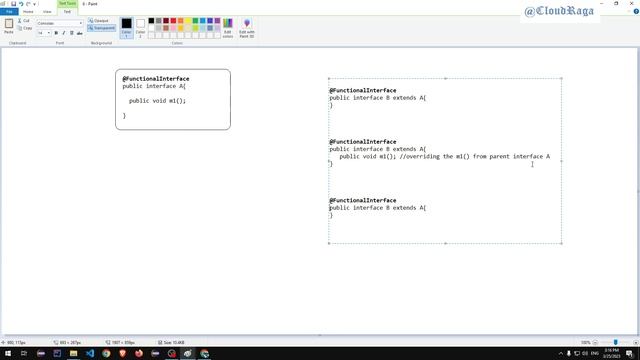This screenshot has width=640, height=360.
Task: Pick the dark red color swatch
Action: pyautogui.click(x=166, y=20)
